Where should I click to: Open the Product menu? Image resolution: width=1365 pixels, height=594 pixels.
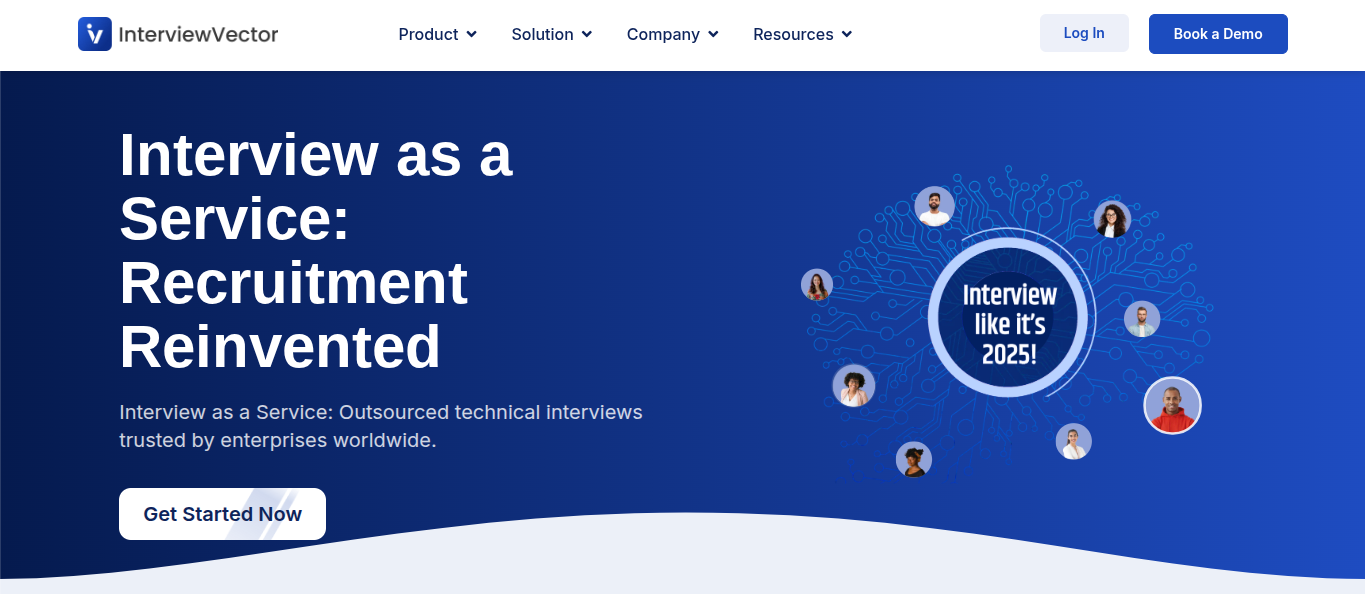[x=438, y=34]
